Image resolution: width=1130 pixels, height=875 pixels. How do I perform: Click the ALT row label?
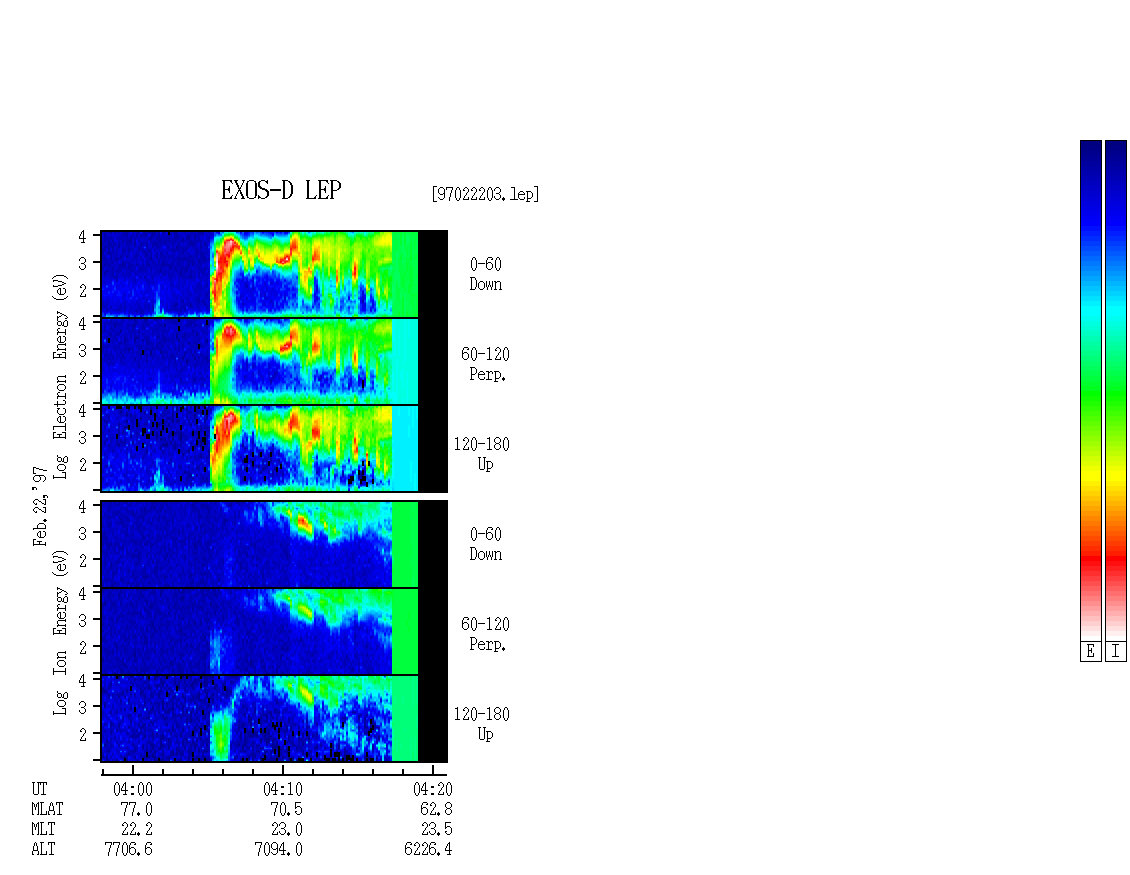[x=43, y=849]
